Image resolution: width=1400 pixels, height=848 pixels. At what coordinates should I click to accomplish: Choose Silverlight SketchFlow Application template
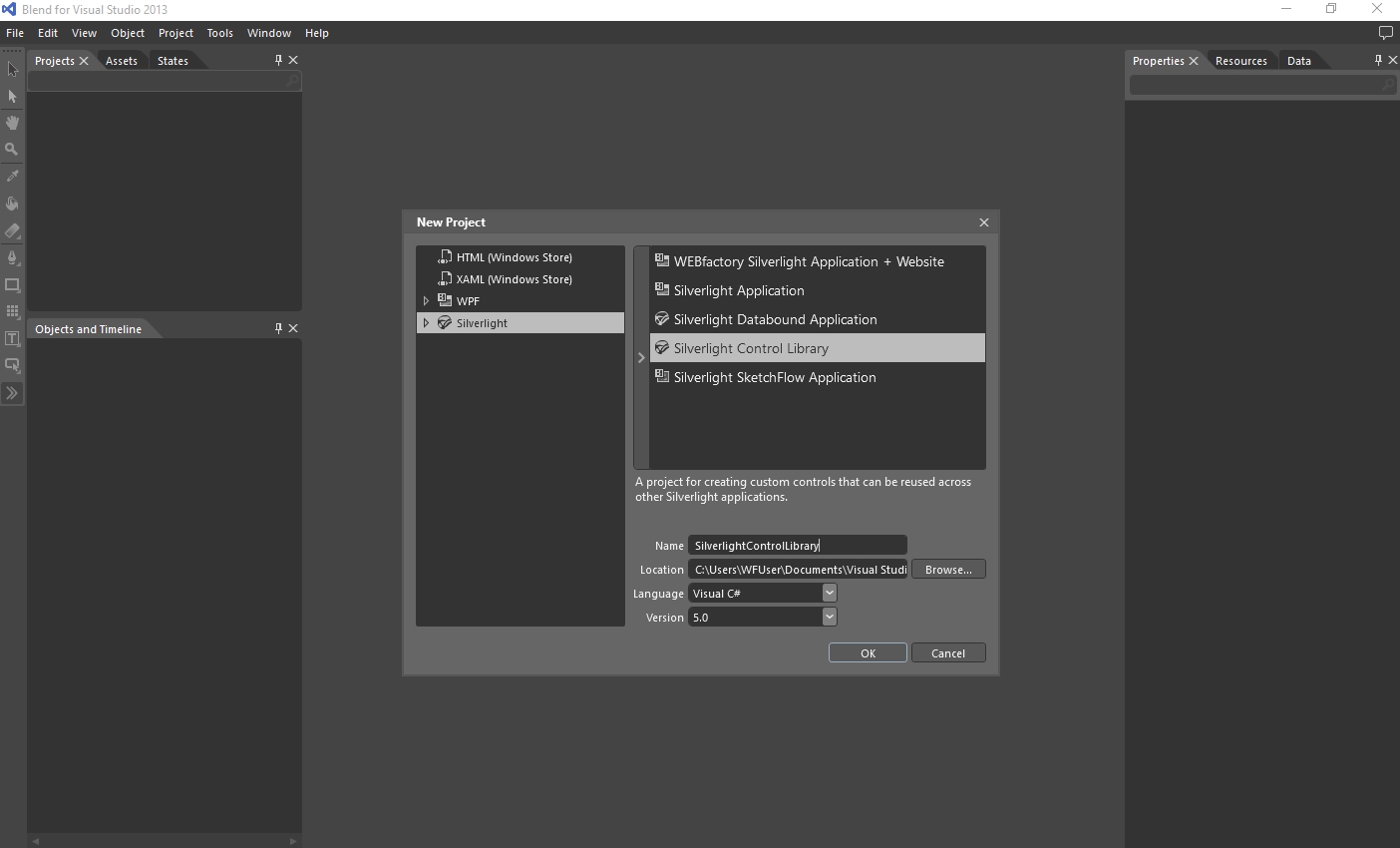point(775,377)
